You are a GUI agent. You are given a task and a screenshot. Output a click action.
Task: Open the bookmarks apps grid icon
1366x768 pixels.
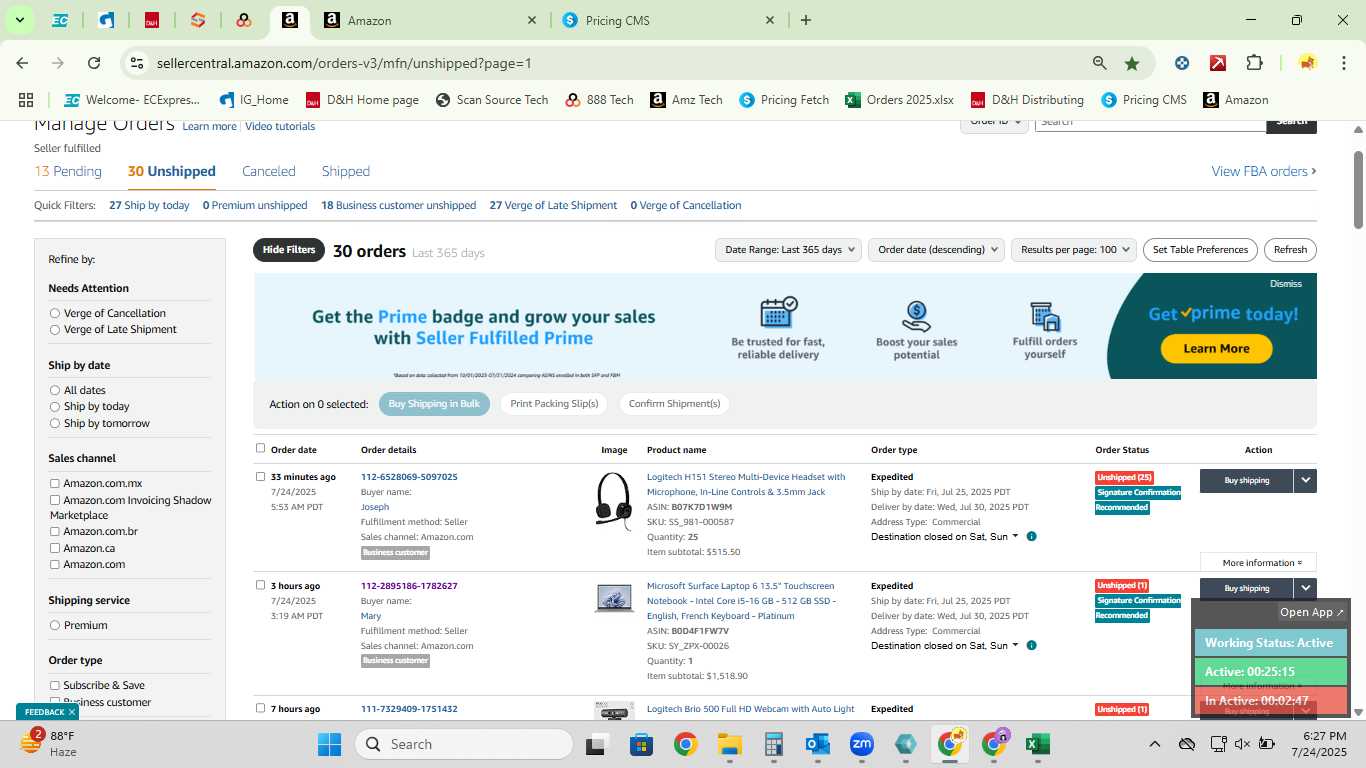(26, 100)
